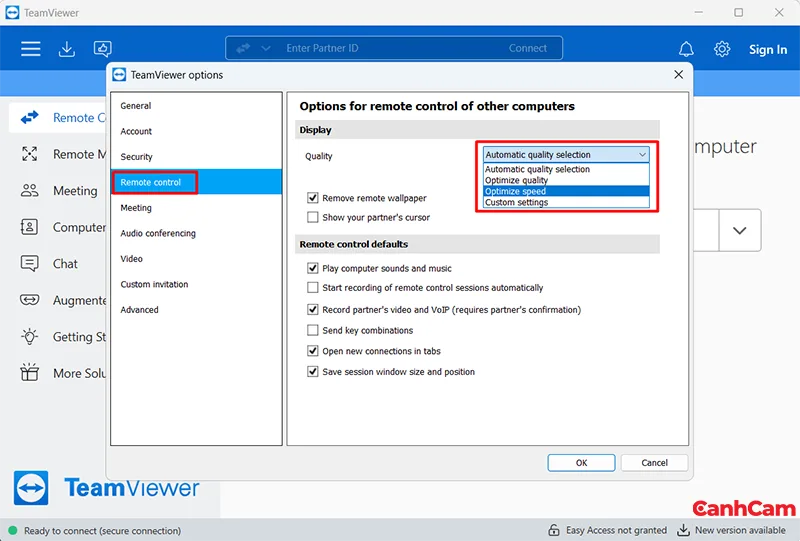800x541 pixels.
Task: Open Audio conferencing options category
Action: 196,233
